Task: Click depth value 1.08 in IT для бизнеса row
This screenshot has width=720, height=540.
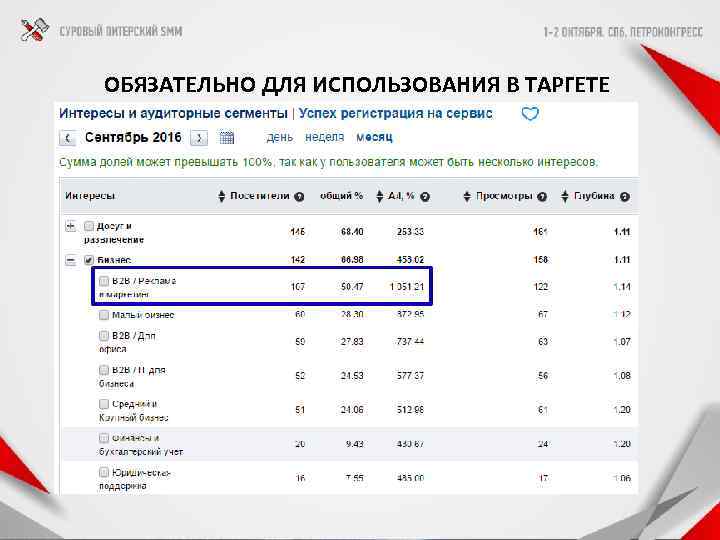Action: click(622, 376)
